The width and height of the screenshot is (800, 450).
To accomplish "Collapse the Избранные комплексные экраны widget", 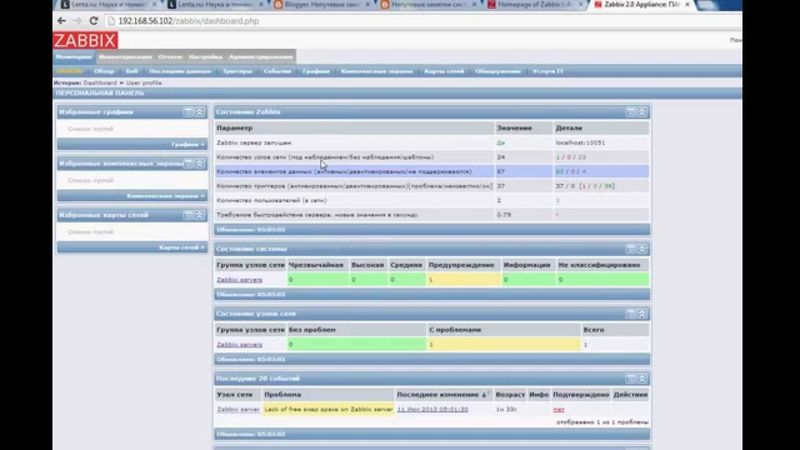I will 199,164.
